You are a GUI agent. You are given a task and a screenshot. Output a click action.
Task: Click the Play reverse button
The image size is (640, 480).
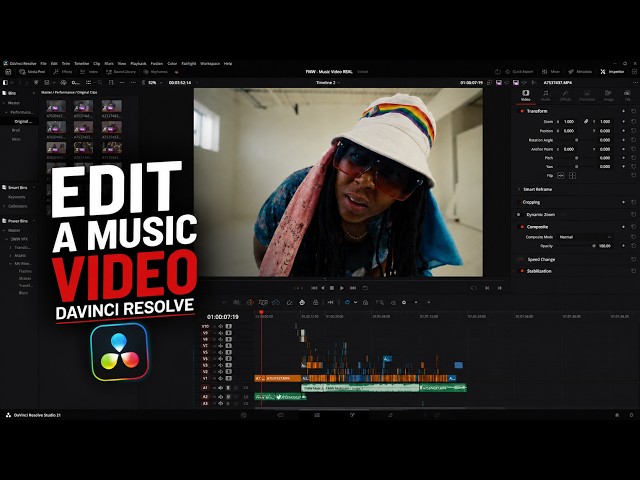click(323, 288)
